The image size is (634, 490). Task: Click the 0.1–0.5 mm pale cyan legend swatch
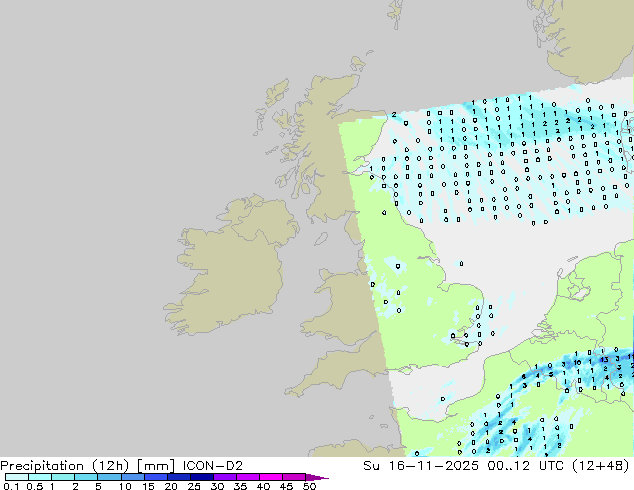click(x=17, y=477)
